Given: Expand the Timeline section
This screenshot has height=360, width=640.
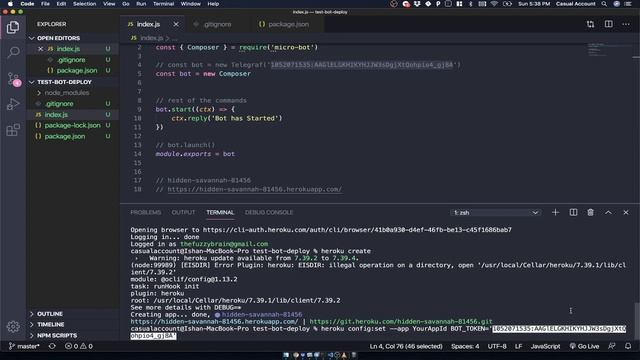Looking at the screenshot, I should coord(51,324).
